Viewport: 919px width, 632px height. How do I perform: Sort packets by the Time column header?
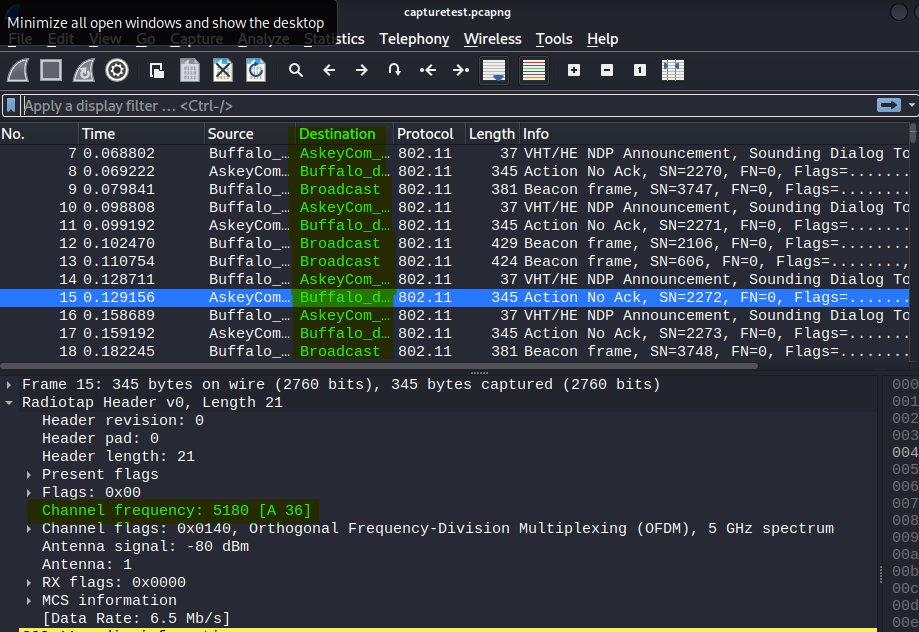[141, 134]
